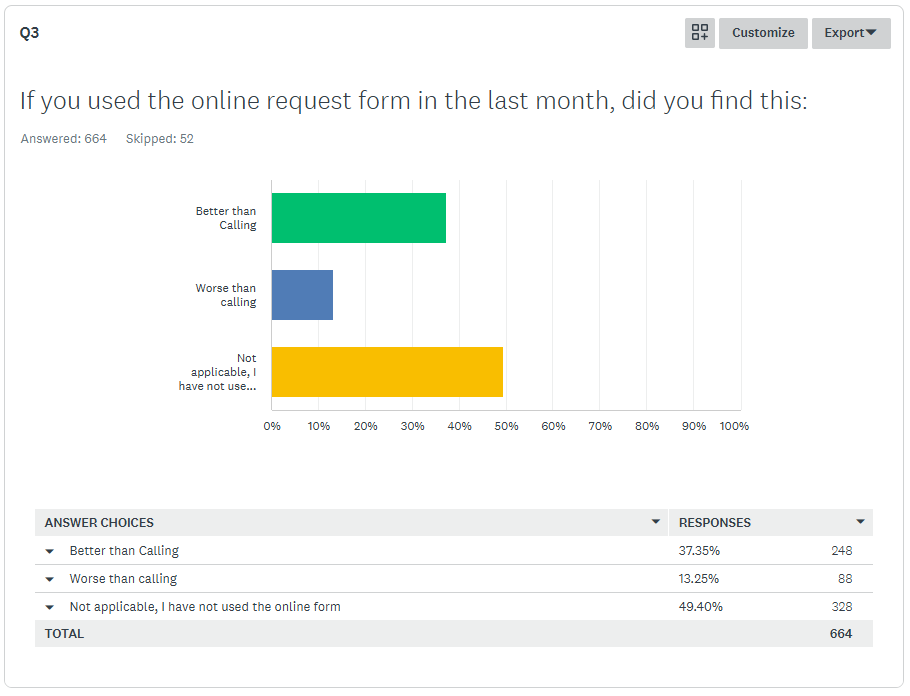The height and width of the screenshot is (696, 910).
Task: Open the Customize chart options
Action: [x=763, y=33]
